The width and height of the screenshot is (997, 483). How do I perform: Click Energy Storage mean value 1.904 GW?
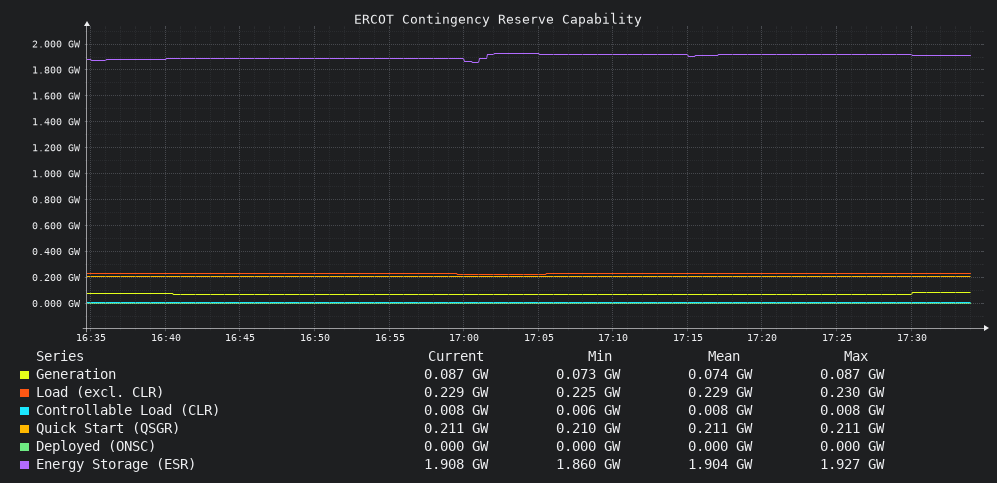pos(720,464)
